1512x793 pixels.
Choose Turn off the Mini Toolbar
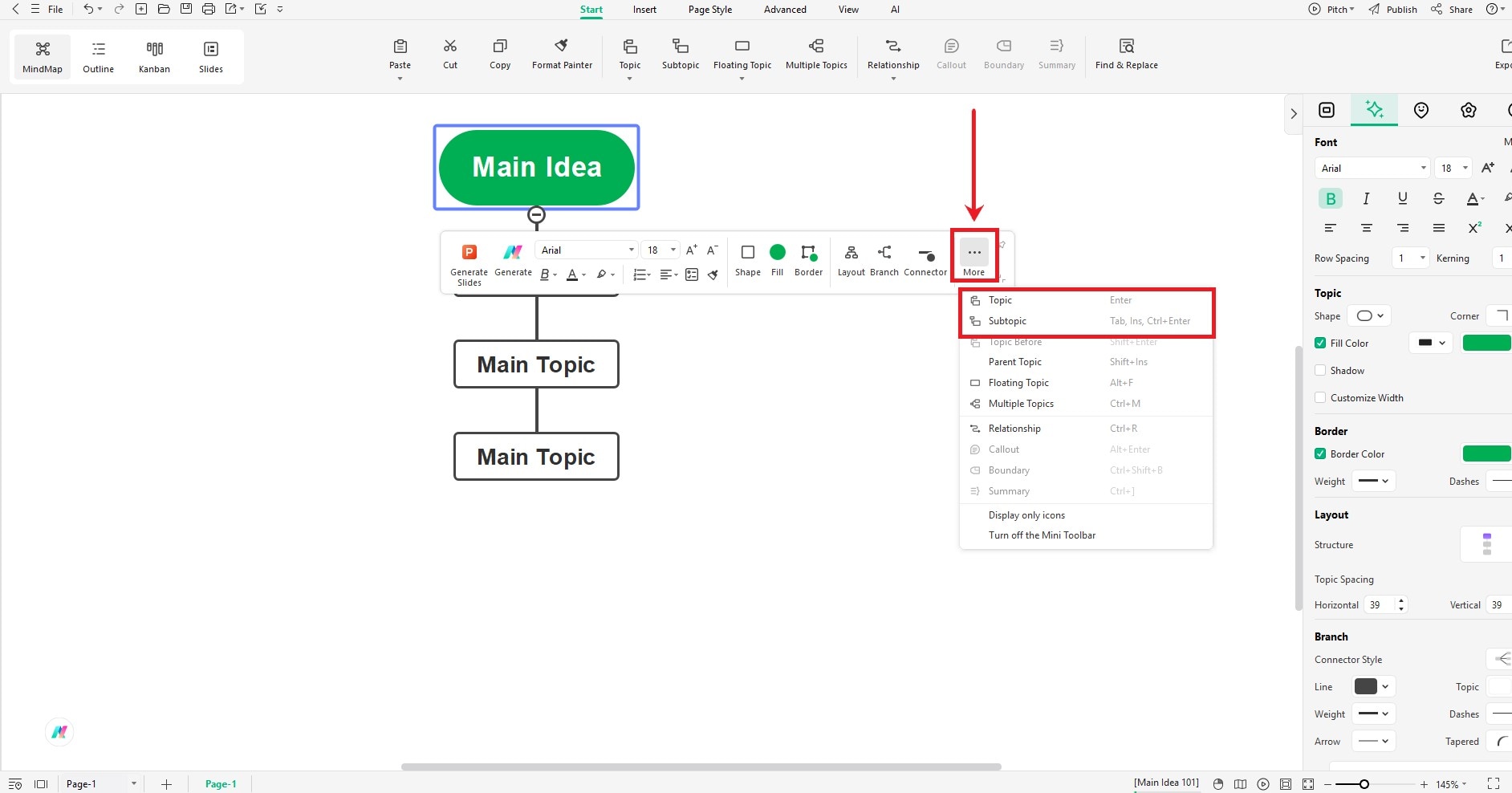tap(1087, 535)
